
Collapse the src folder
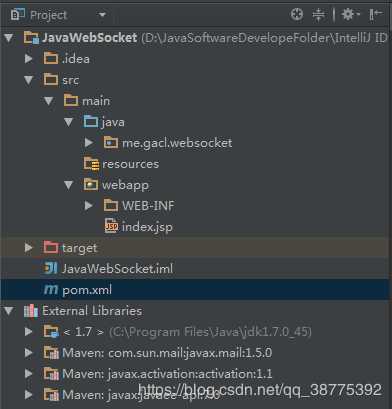29,80
